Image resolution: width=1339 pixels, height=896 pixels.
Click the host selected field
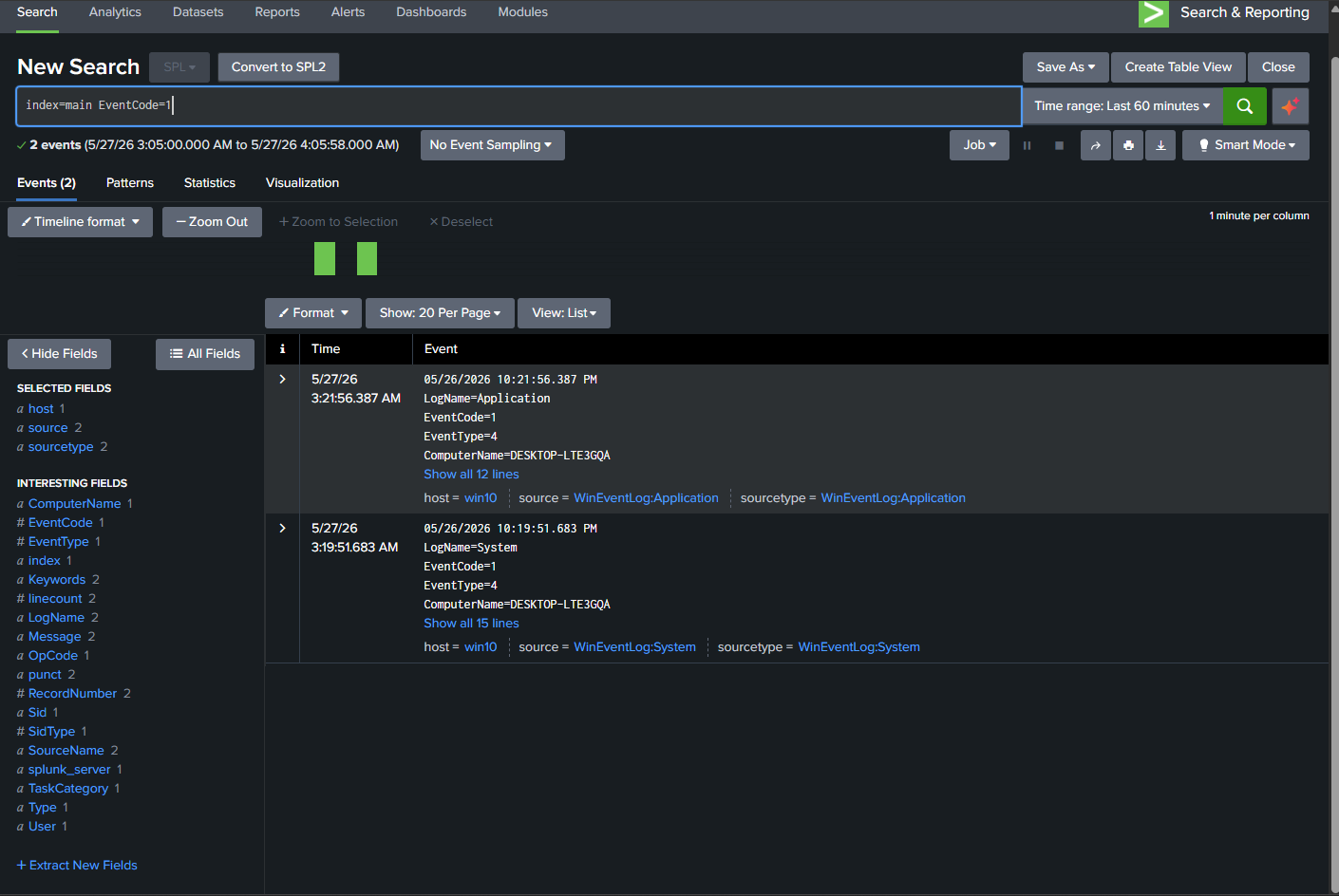pyautogui.click(x=41, y=409)
